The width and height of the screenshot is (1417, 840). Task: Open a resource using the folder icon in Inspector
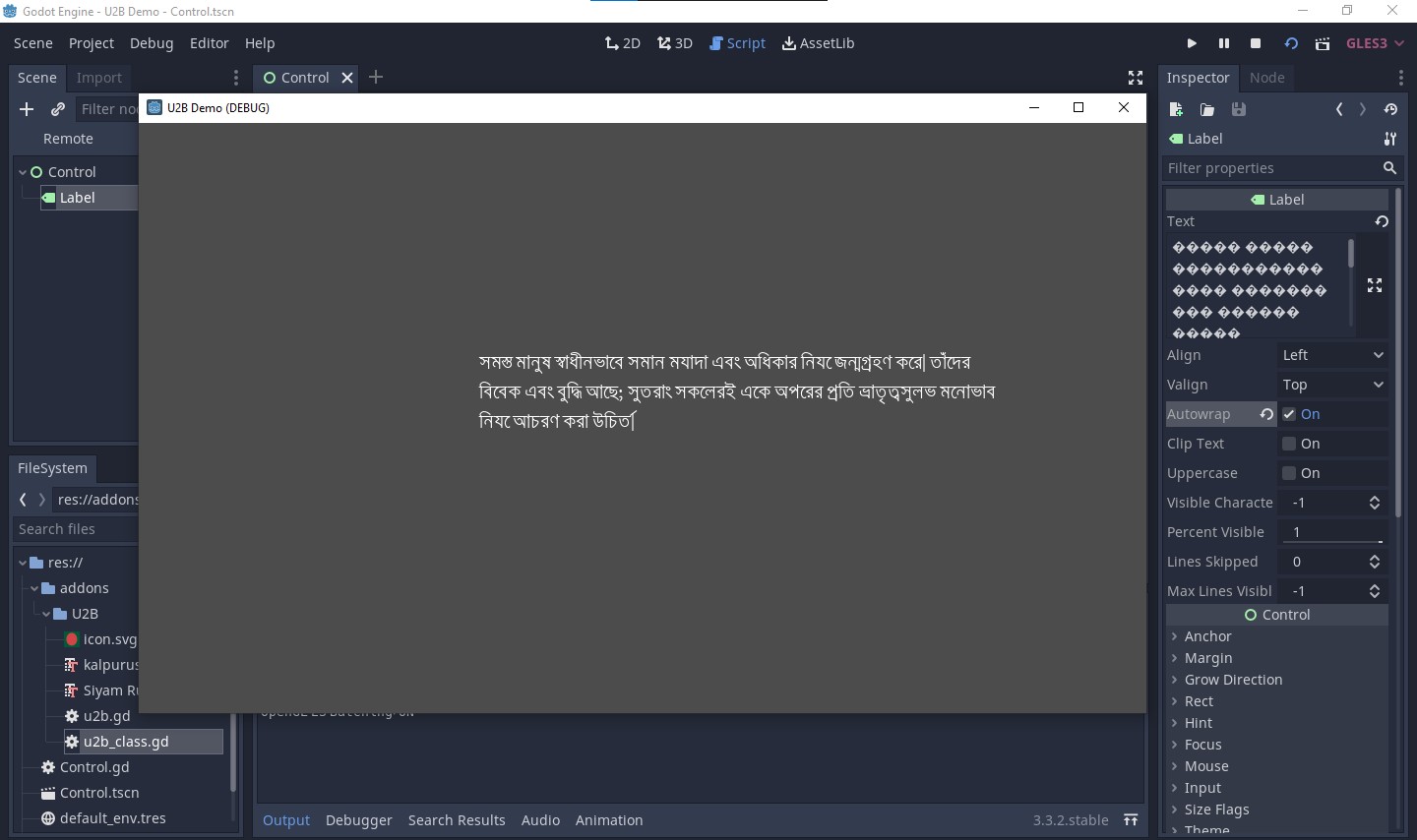click(x=1207, y=109)
